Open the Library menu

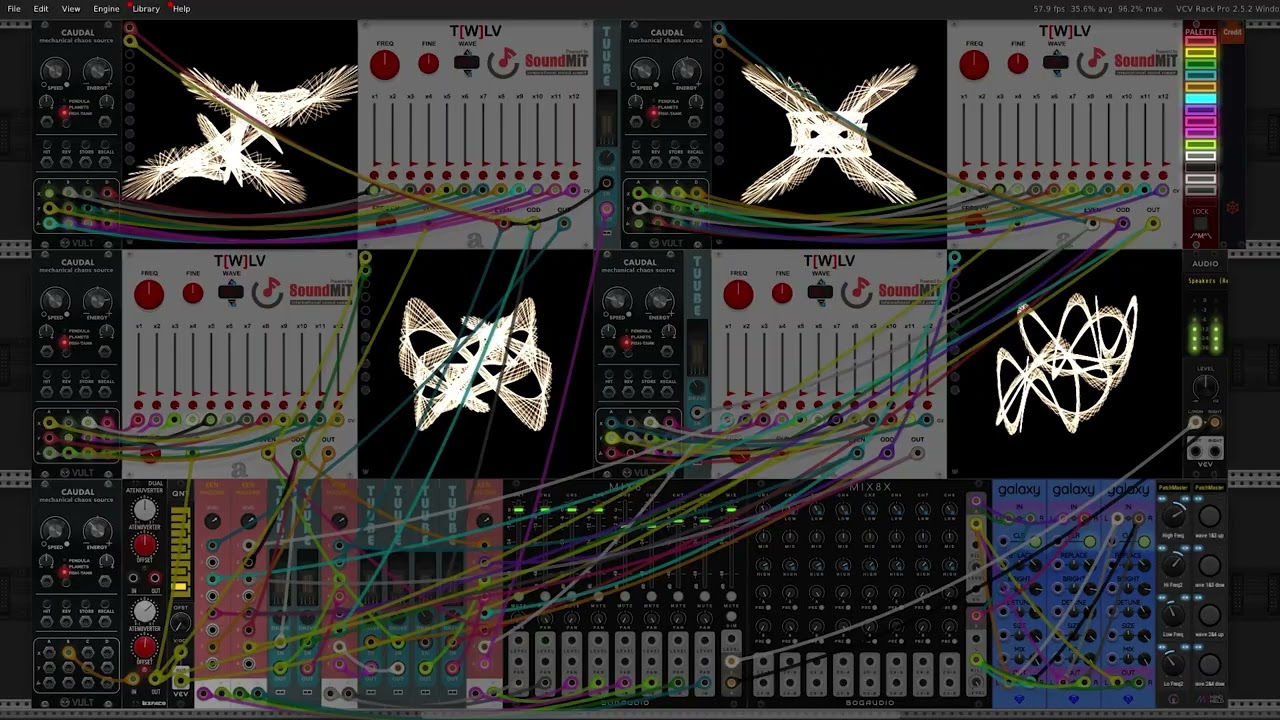point(146,9)
